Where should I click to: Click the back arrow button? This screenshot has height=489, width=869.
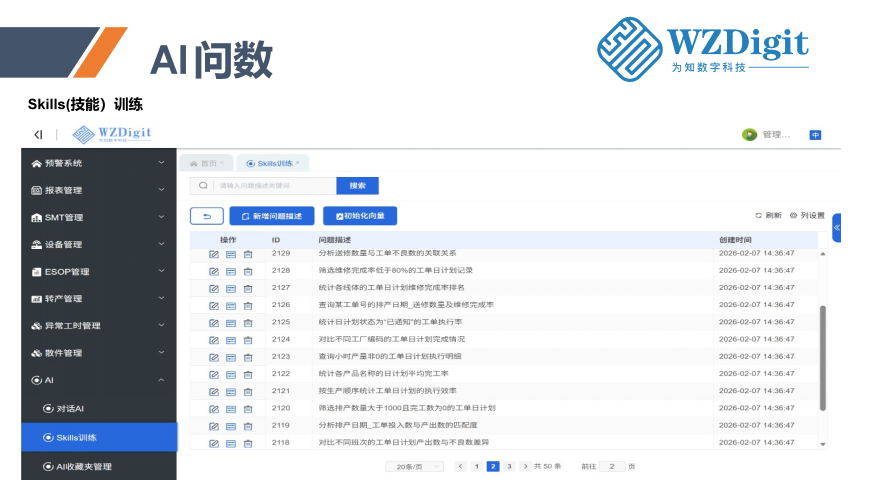point(207,216)
